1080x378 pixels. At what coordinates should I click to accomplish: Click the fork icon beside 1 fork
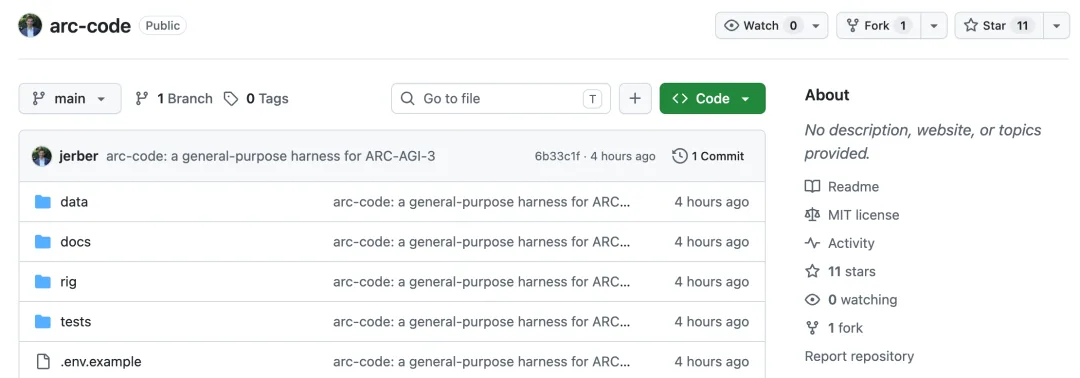[813, 328]
